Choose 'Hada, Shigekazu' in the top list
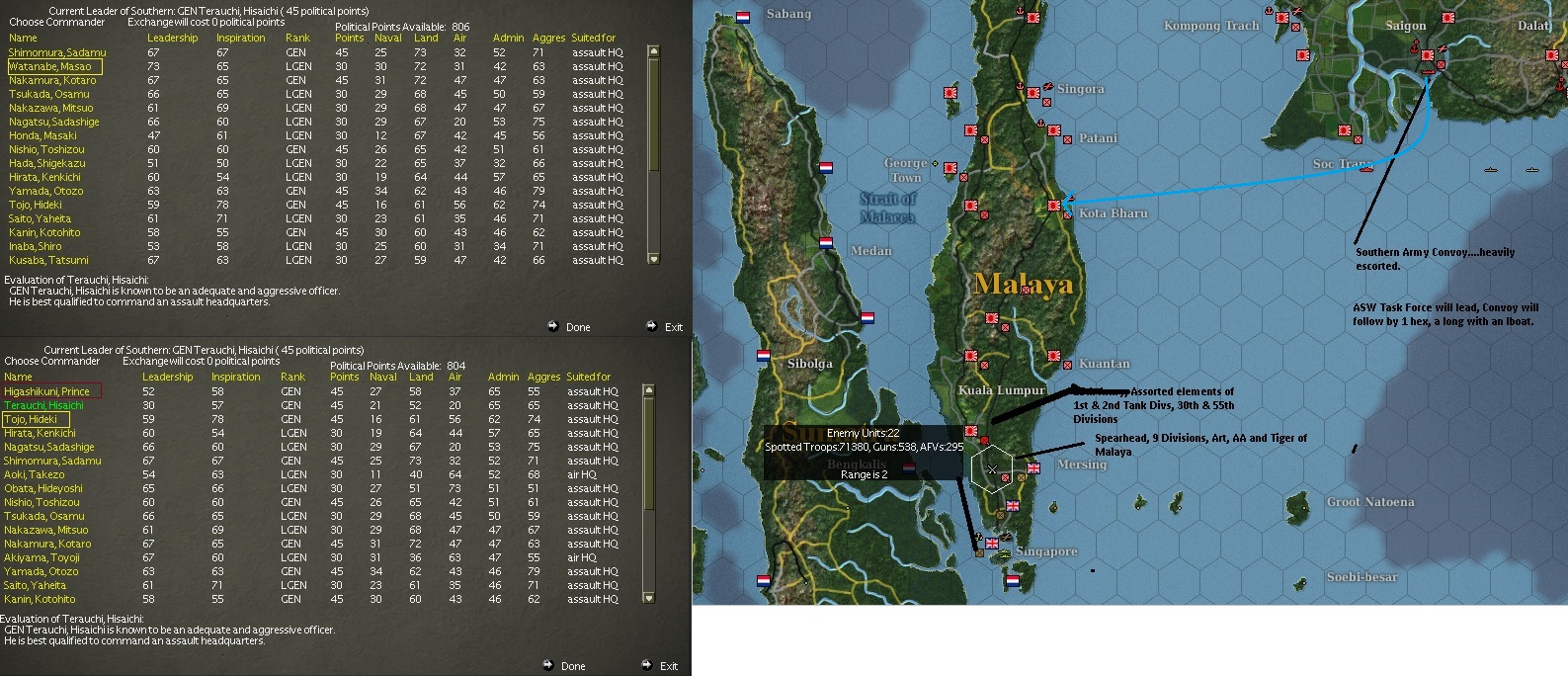This screenshot has width=1568, height=676. point(46,164)
